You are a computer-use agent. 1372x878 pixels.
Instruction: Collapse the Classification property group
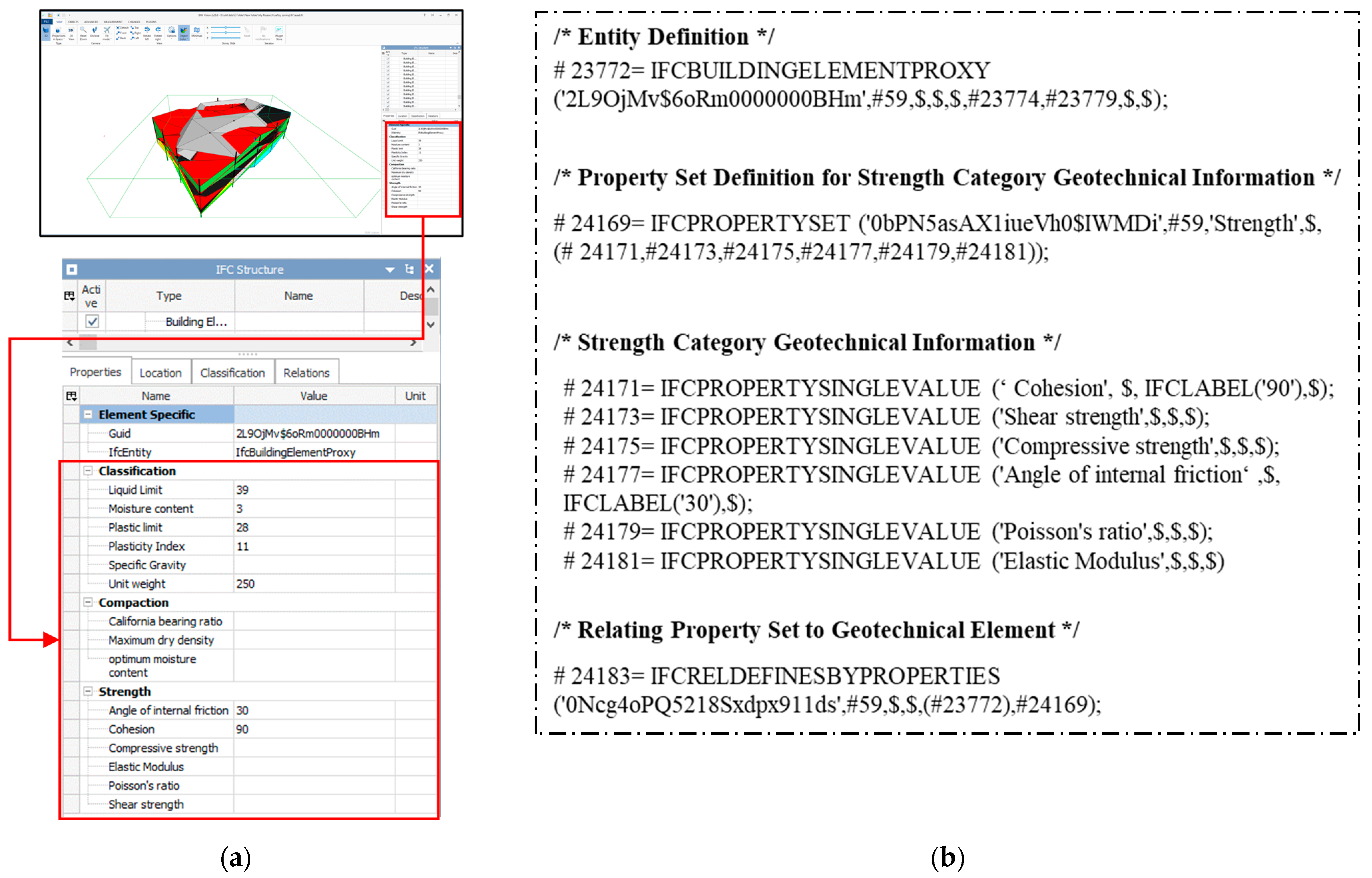[x=88, y=471]
